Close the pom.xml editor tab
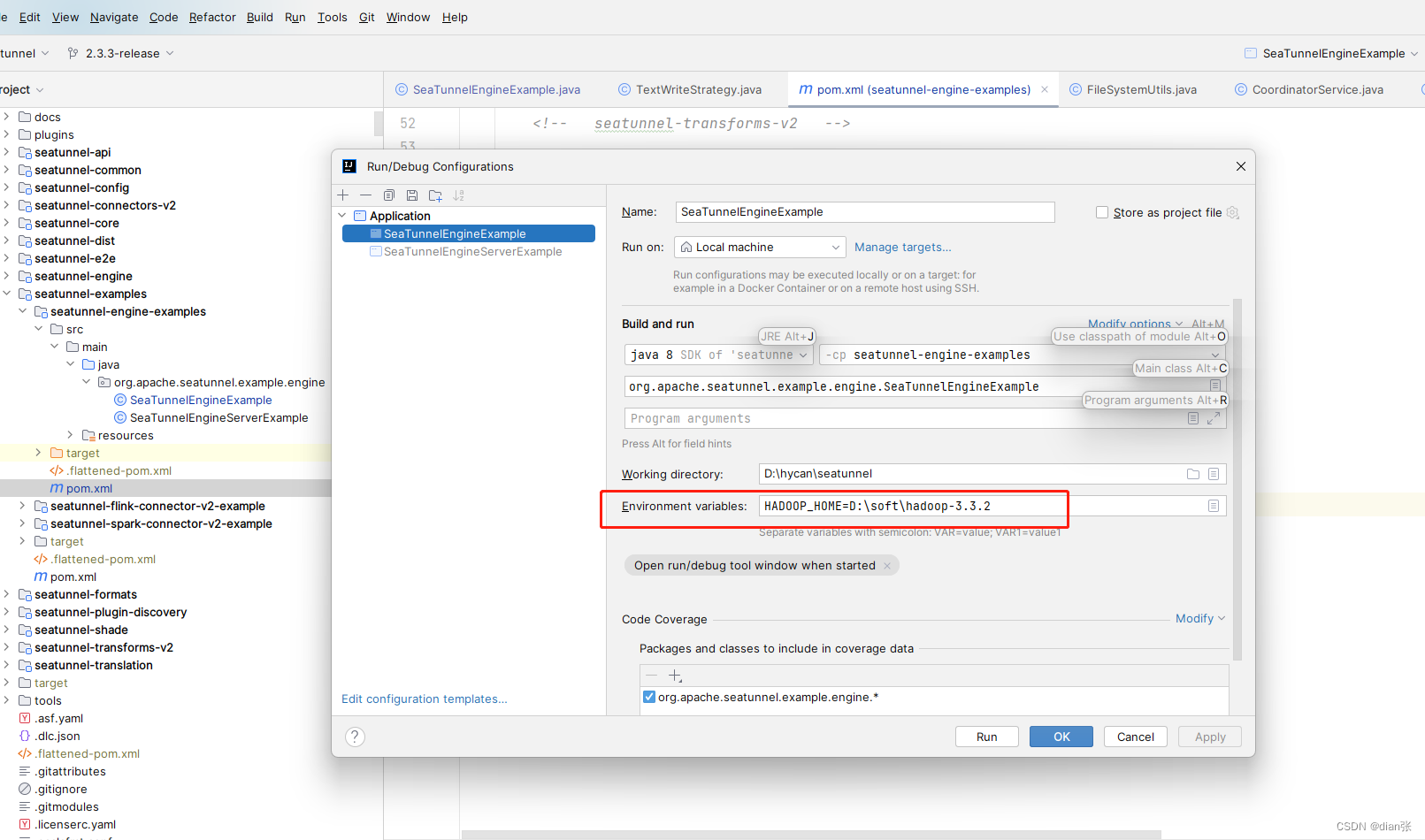This screenshot has height=840, width=1425. pos(1045,89)
